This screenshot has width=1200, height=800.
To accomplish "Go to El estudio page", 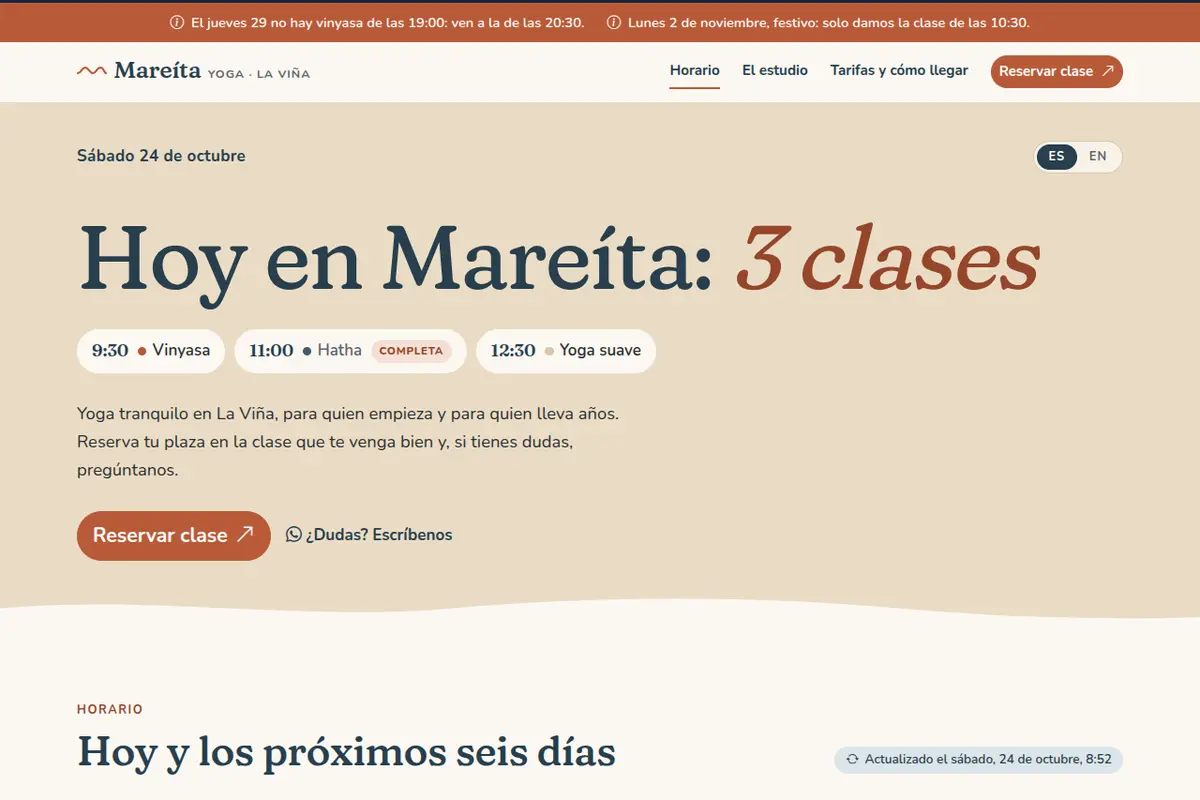I will [775, 71].
